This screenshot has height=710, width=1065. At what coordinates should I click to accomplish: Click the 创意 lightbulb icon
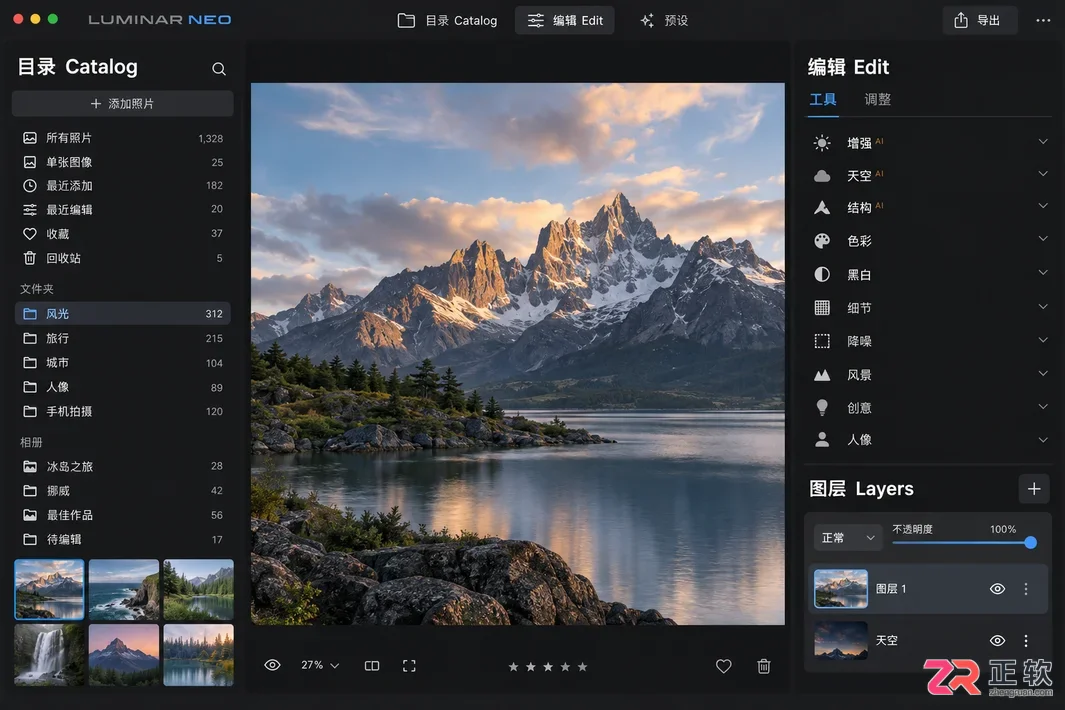[x=822, y=408]
